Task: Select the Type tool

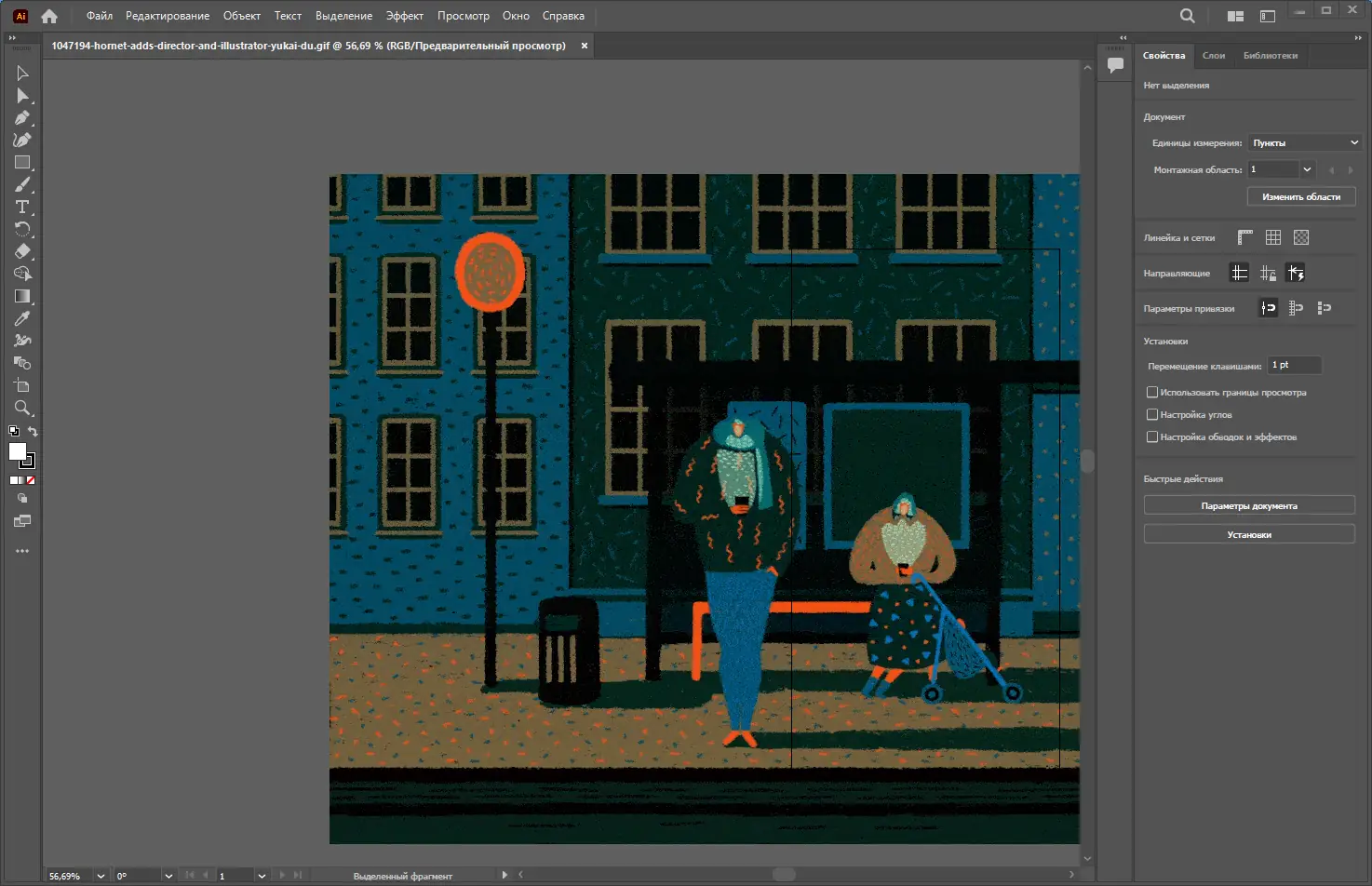Action: tap(22, 207)
